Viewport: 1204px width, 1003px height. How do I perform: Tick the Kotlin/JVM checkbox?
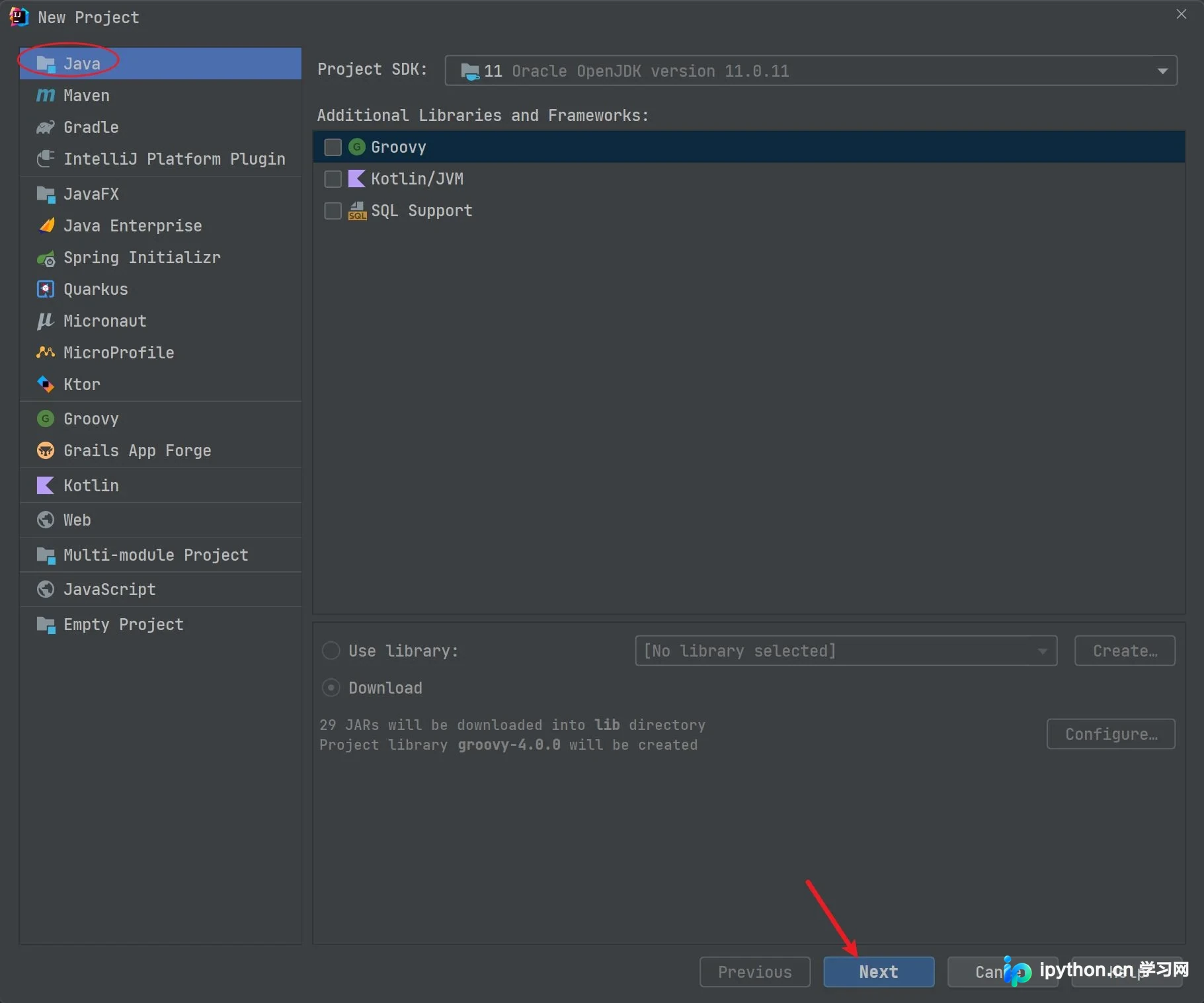coord(333,179)
